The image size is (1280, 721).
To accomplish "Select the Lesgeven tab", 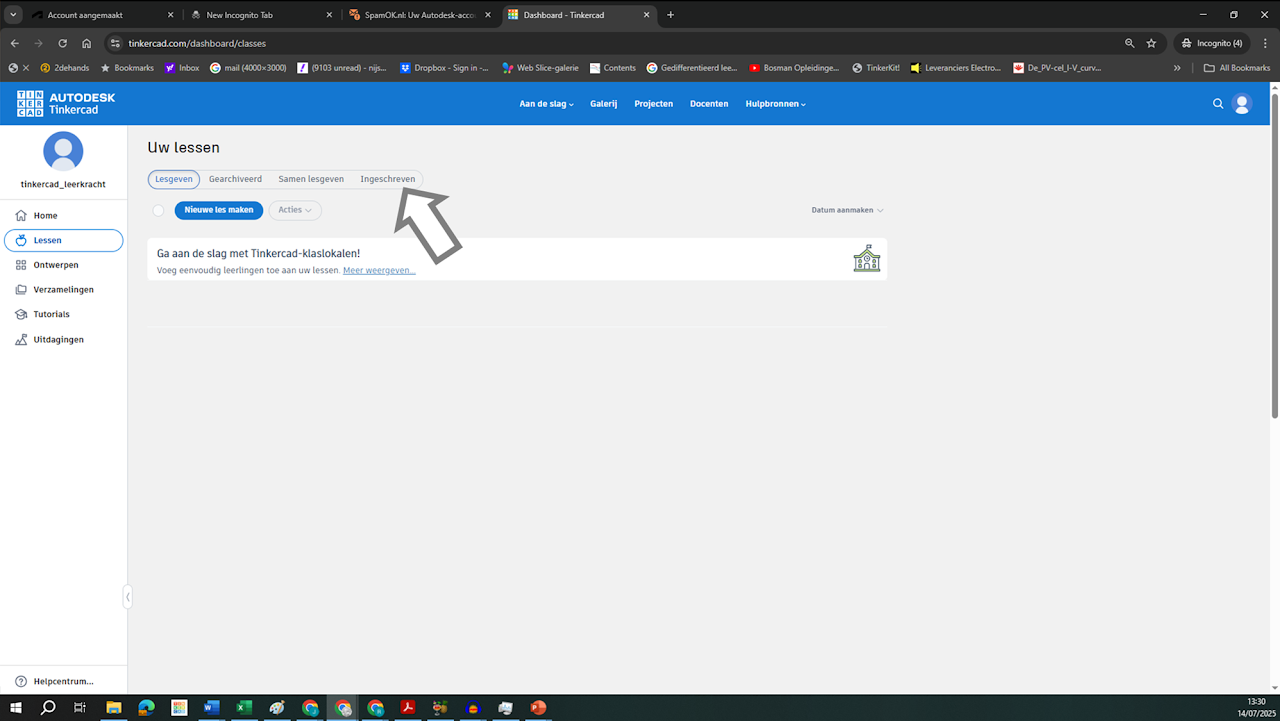I will click(x=174, y=179).
